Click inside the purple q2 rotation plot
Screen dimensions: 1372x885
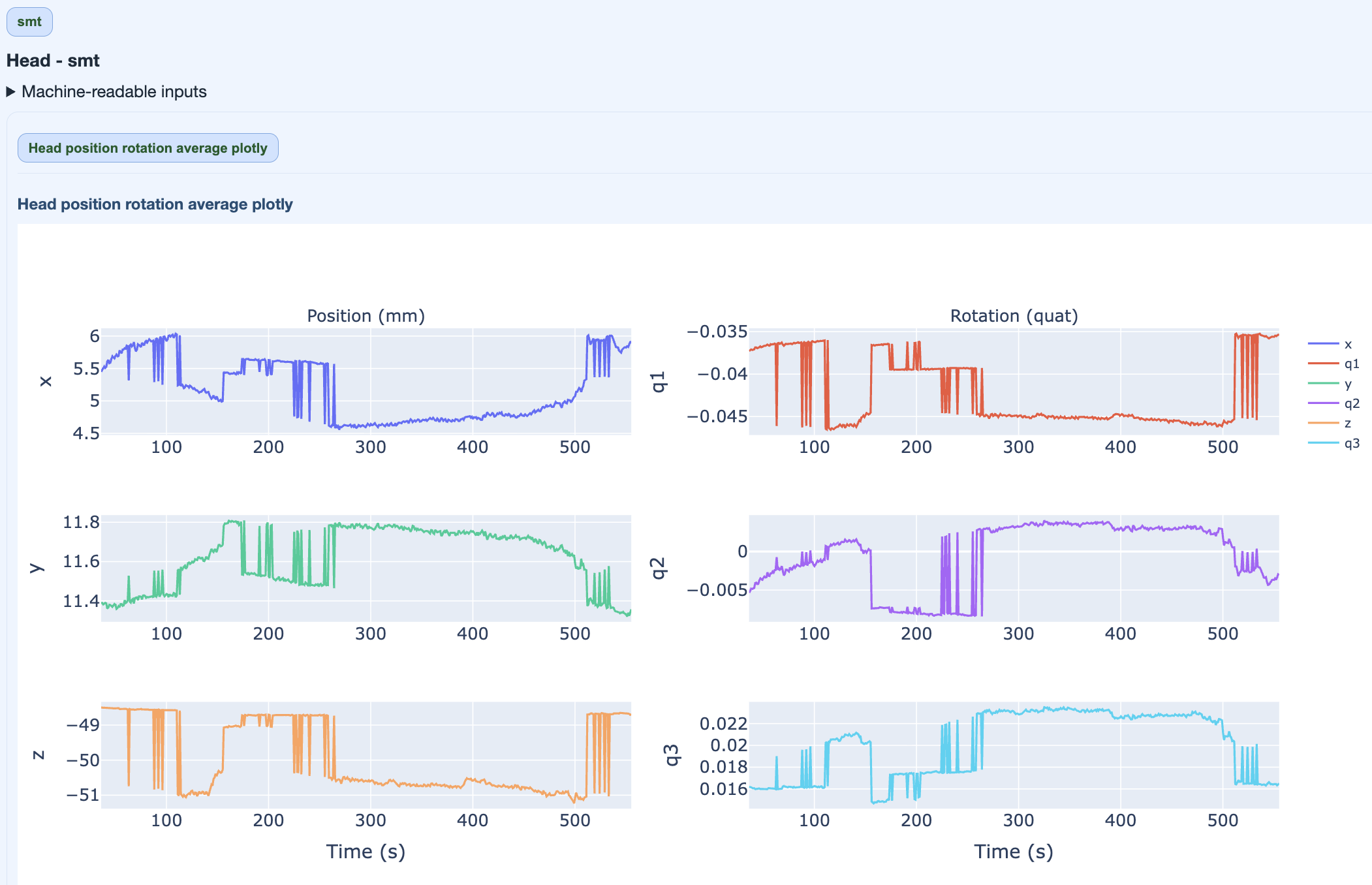click(x=1013, y=568)
